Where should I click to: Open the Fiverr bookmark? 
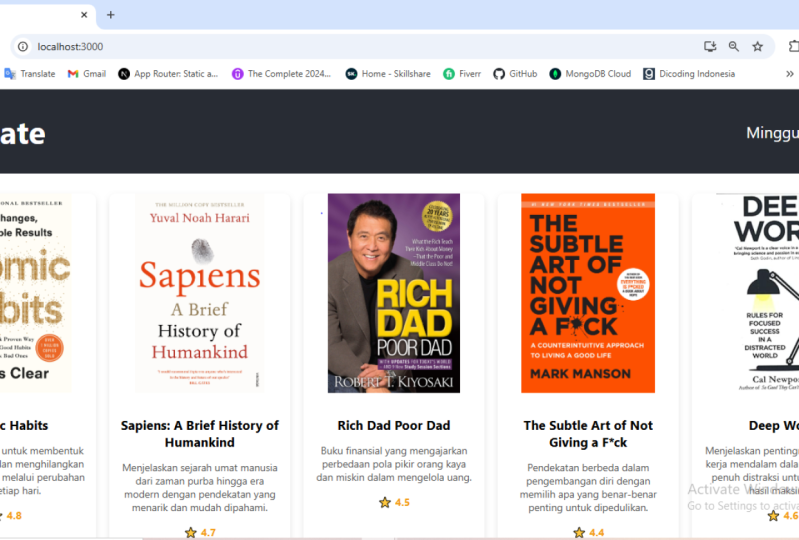coord(462,74)
